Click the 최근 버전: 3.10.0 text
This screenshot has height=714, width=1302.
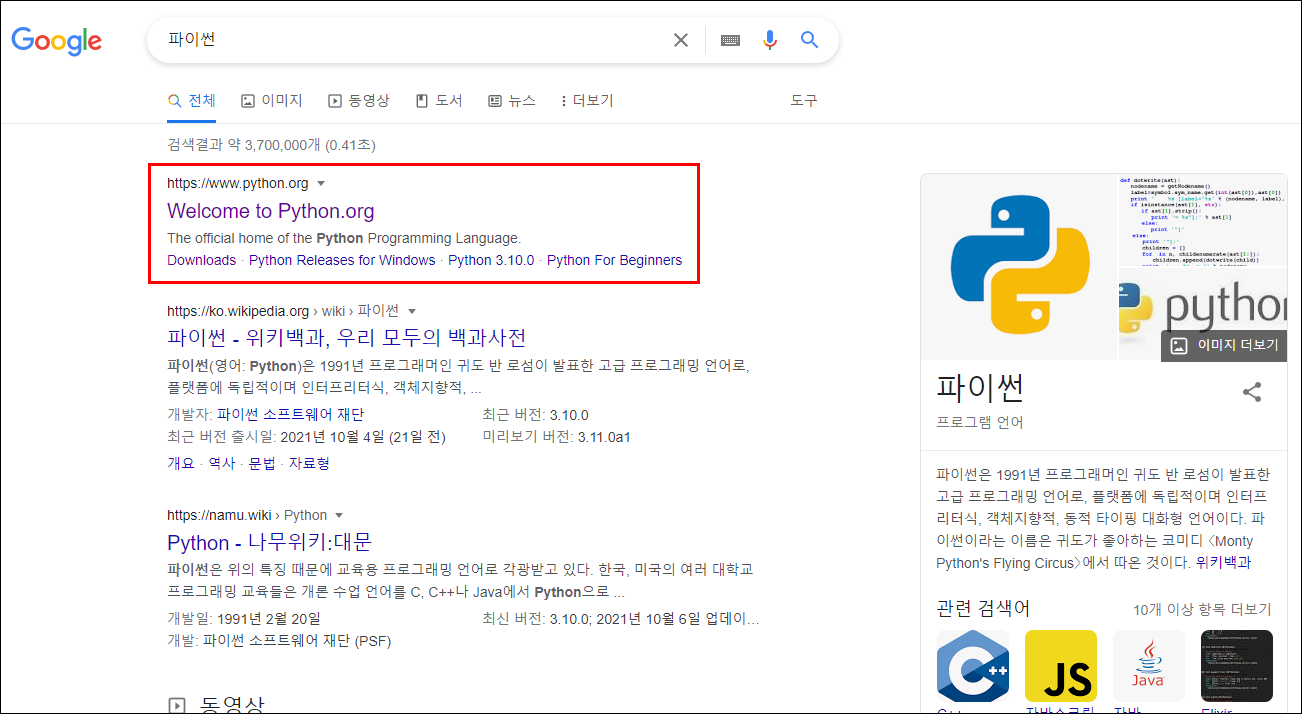coord(535,415)
